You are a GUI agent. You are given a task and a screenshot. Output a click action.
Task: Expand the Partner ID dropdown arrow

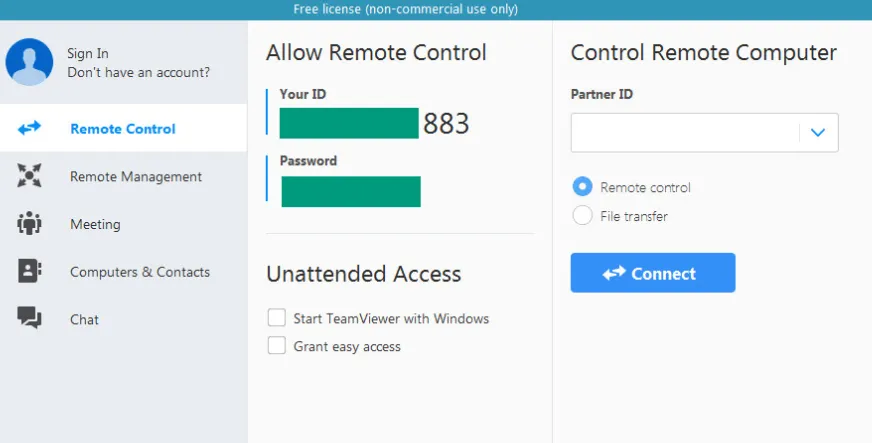click(818, 132)
